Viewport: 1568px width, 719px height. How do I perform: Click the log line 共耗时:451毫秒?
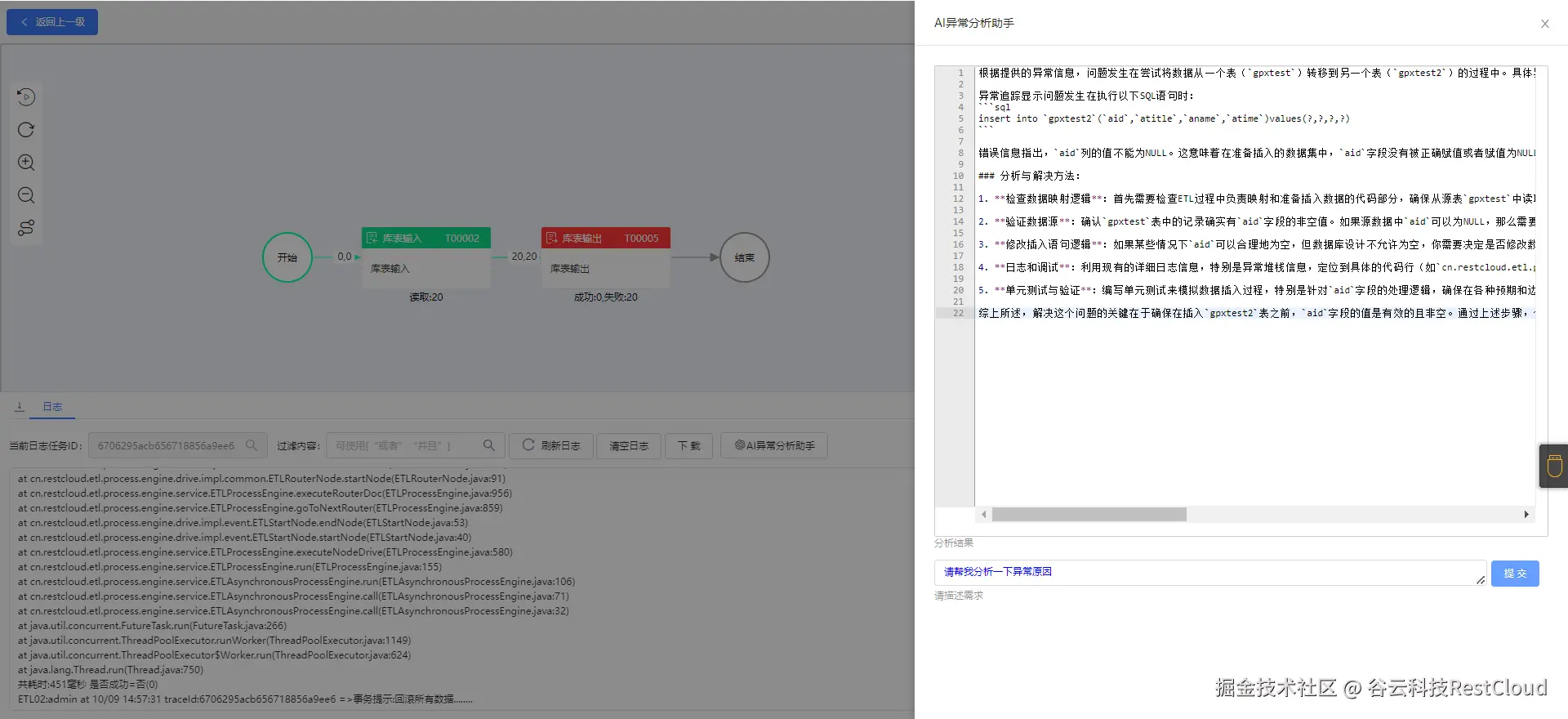point(88,685)
